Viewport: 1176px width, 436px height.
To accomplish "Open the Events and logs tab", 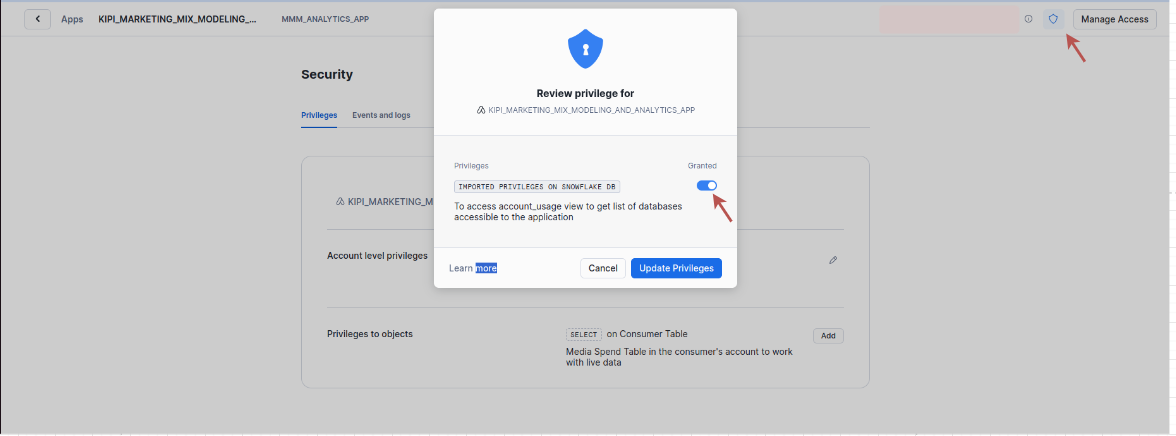I will (381, 115).
